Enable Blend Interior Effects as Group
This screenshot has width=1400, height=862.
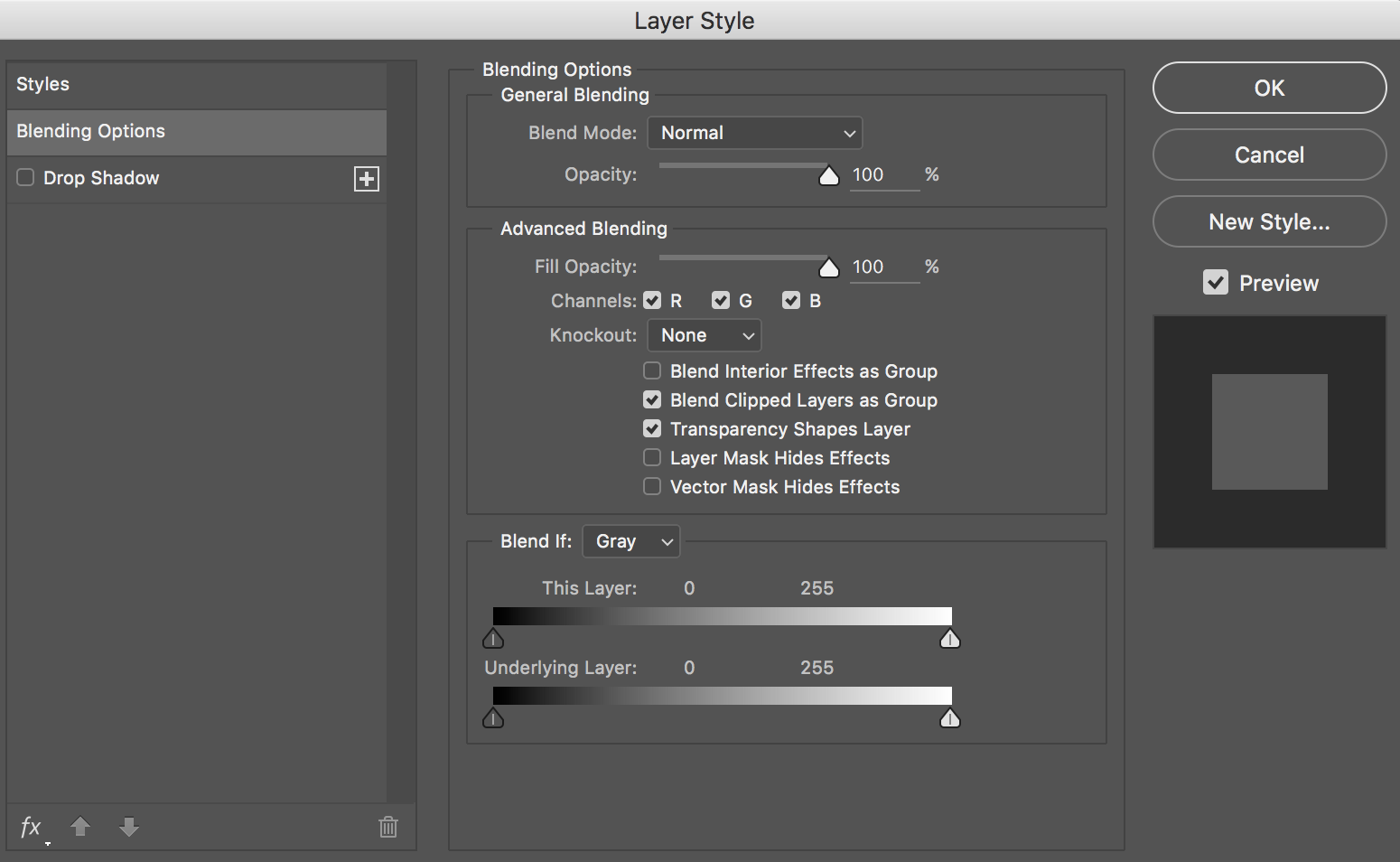point(652,370)
